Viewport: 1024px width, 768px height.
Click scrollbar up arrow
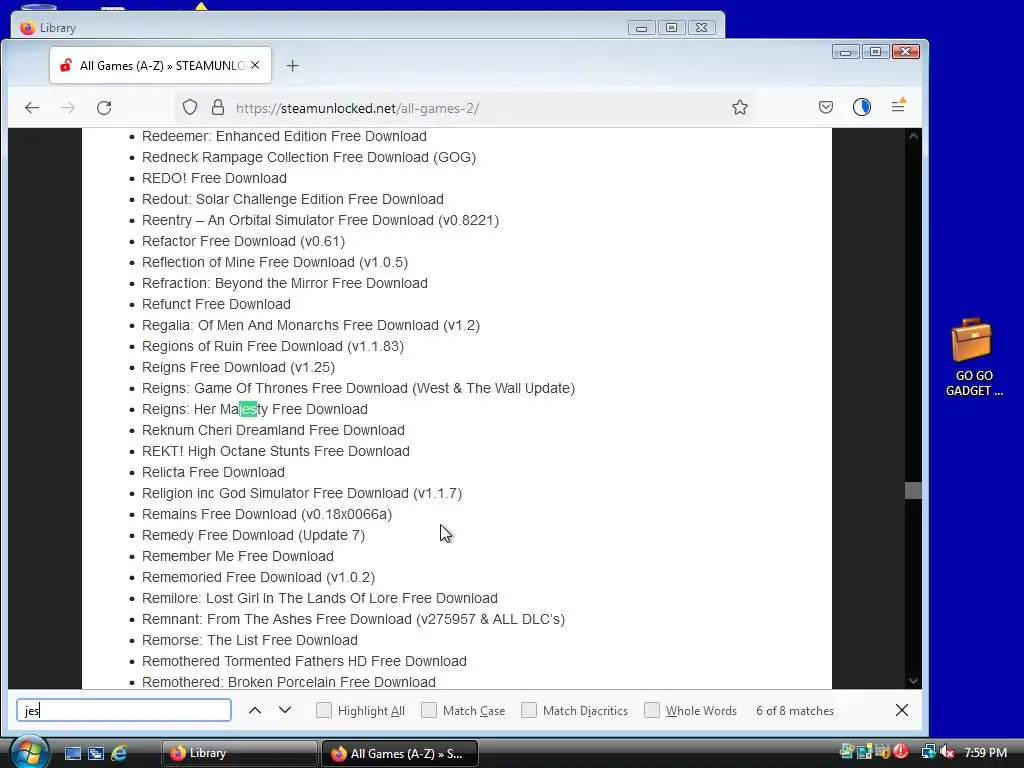tap(913, 136)
